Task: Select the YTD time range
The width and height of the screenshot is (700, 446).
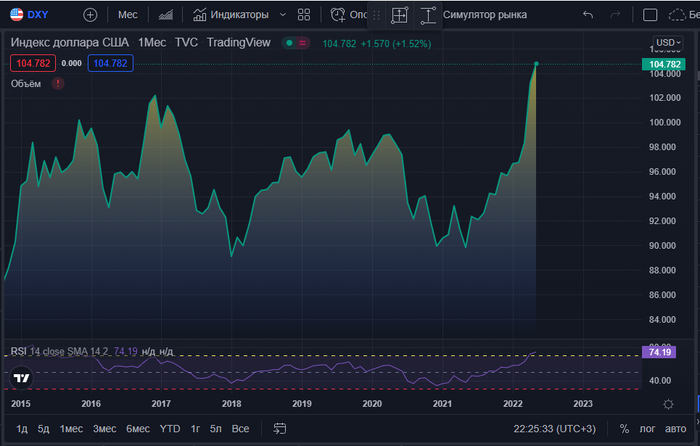Action: tap(170, 428)
